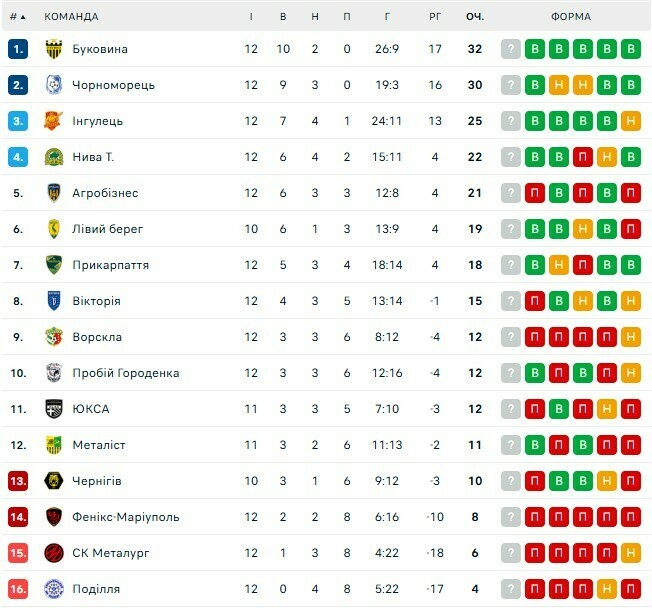Click the Ворскла club crest

54,337
